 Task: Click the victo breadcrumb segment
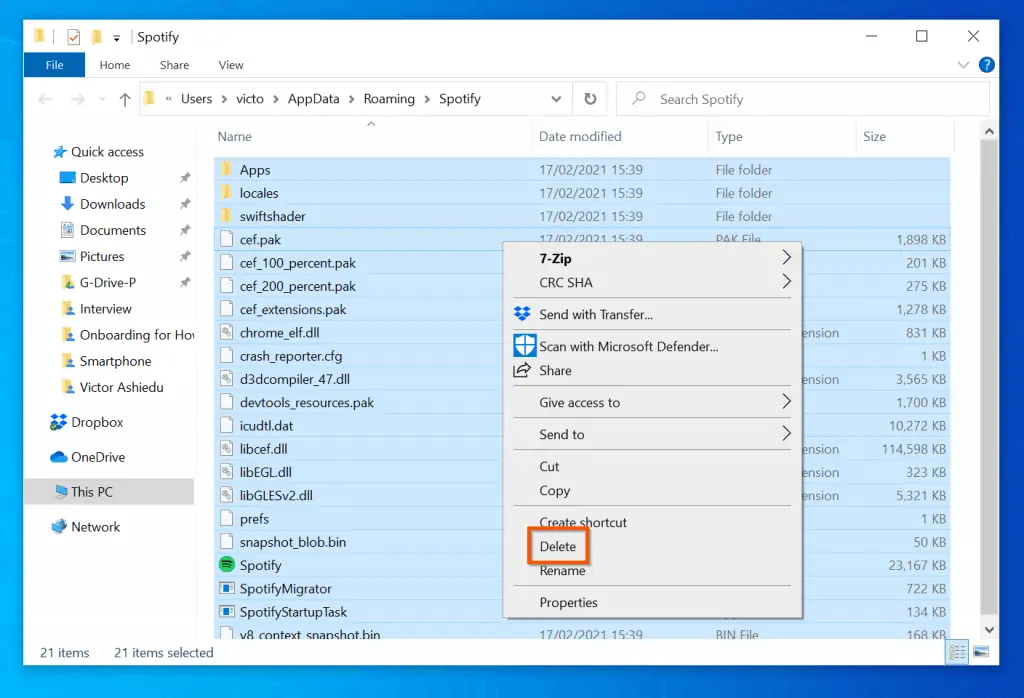click(249, 99)
